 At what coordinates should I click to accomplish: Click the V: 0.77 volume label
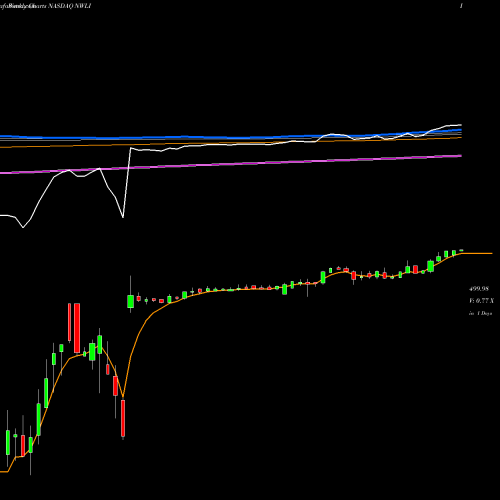pyautogui.click(x=481, y=301)
